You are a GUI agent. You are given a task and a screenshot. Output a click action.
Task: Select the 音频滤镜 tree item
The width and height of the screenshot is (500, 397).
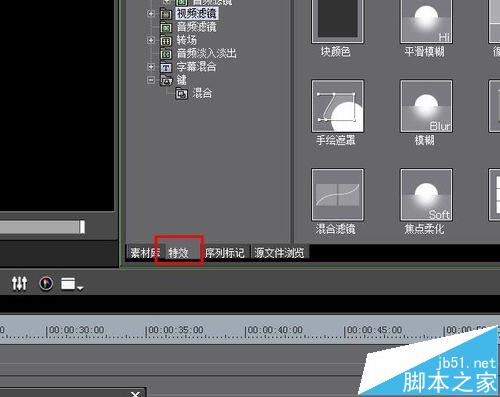click(x=196, y=27)
